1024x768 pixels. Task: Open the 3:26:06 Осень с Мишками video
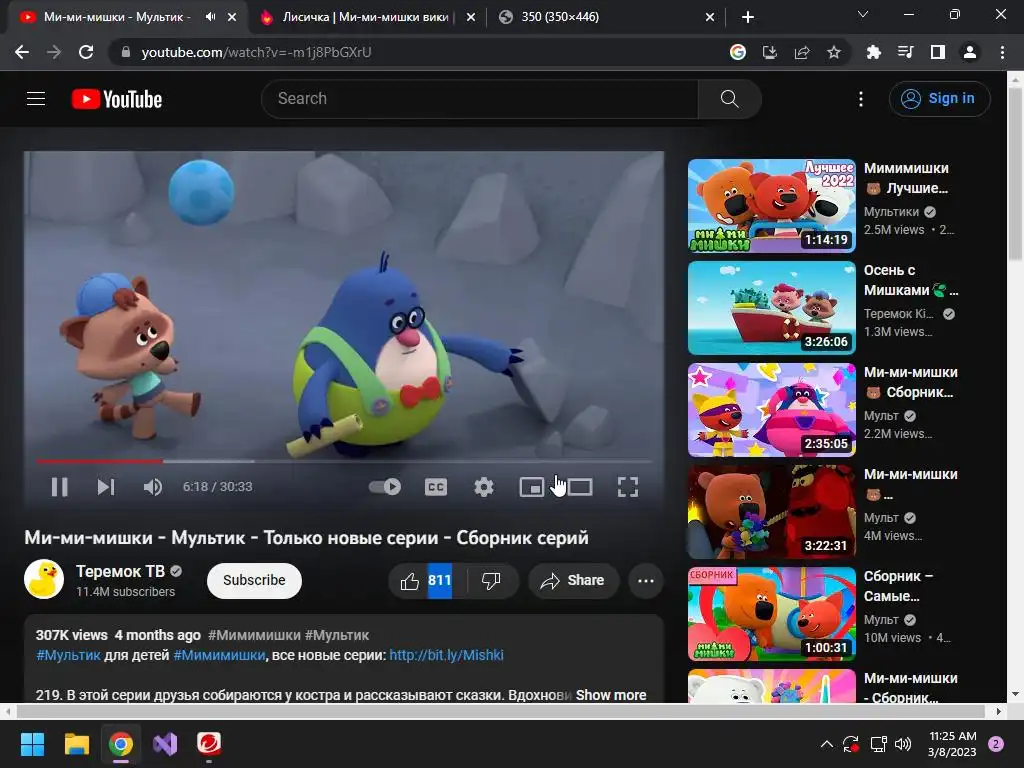tap(771, 308)
